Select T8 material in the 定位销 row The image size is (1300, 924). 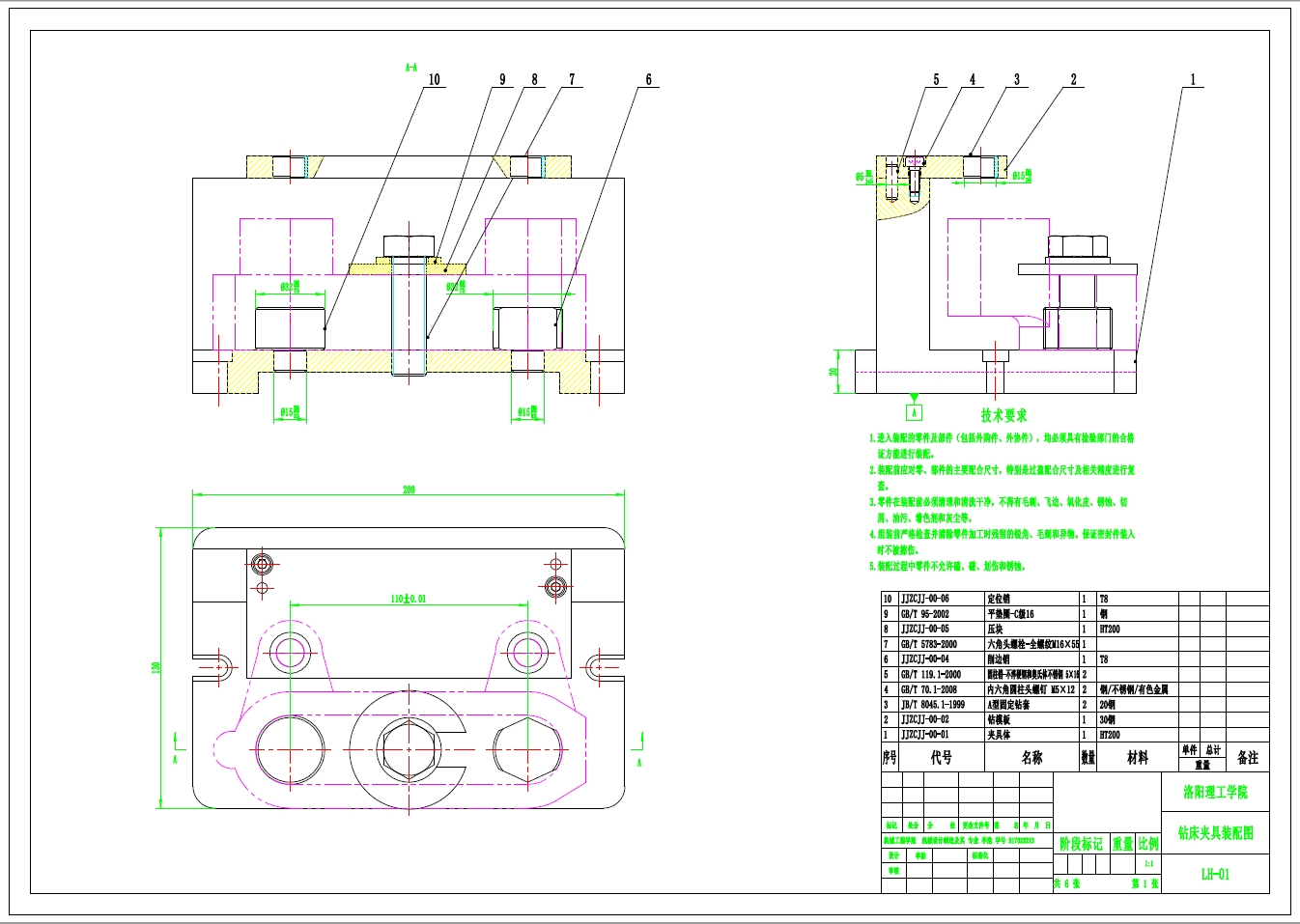[x=1104, y=599]
